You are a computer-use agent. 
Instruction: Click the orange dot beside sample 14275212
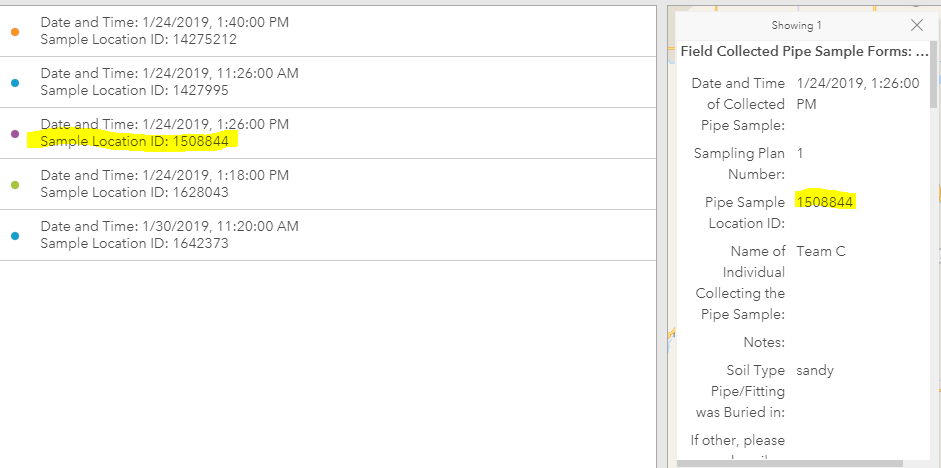coord(15,31)
